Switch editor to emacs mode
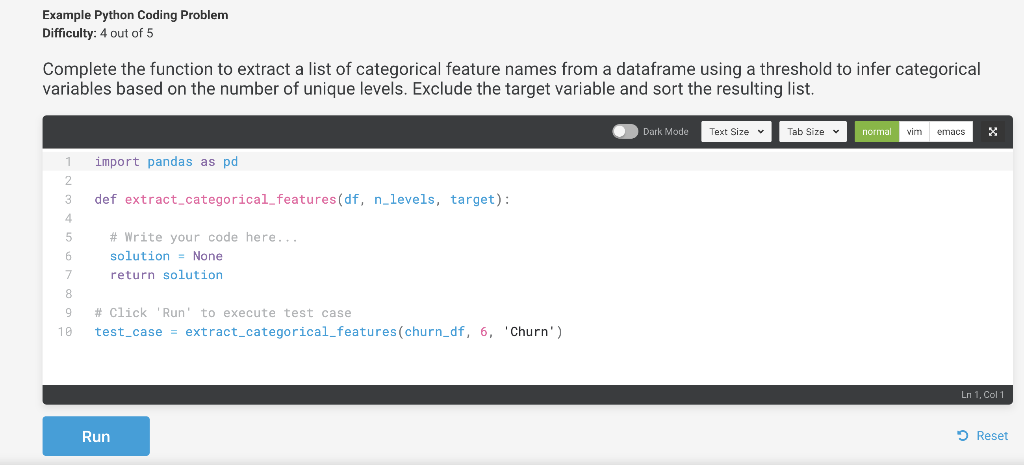 pos(951,132)
